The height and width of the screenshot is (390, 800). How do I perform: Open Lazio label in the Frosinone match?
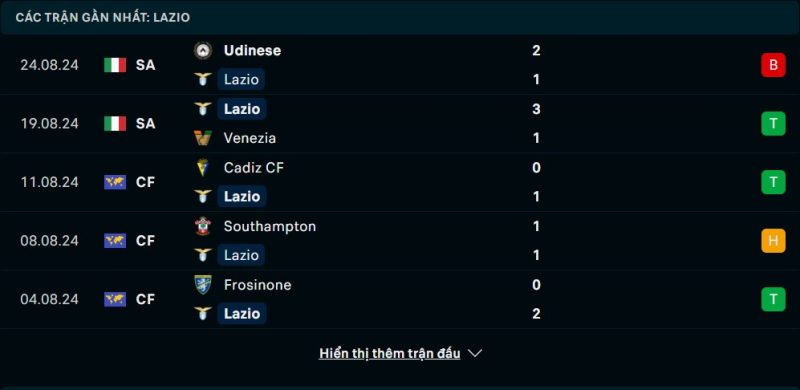pos(242,313)
